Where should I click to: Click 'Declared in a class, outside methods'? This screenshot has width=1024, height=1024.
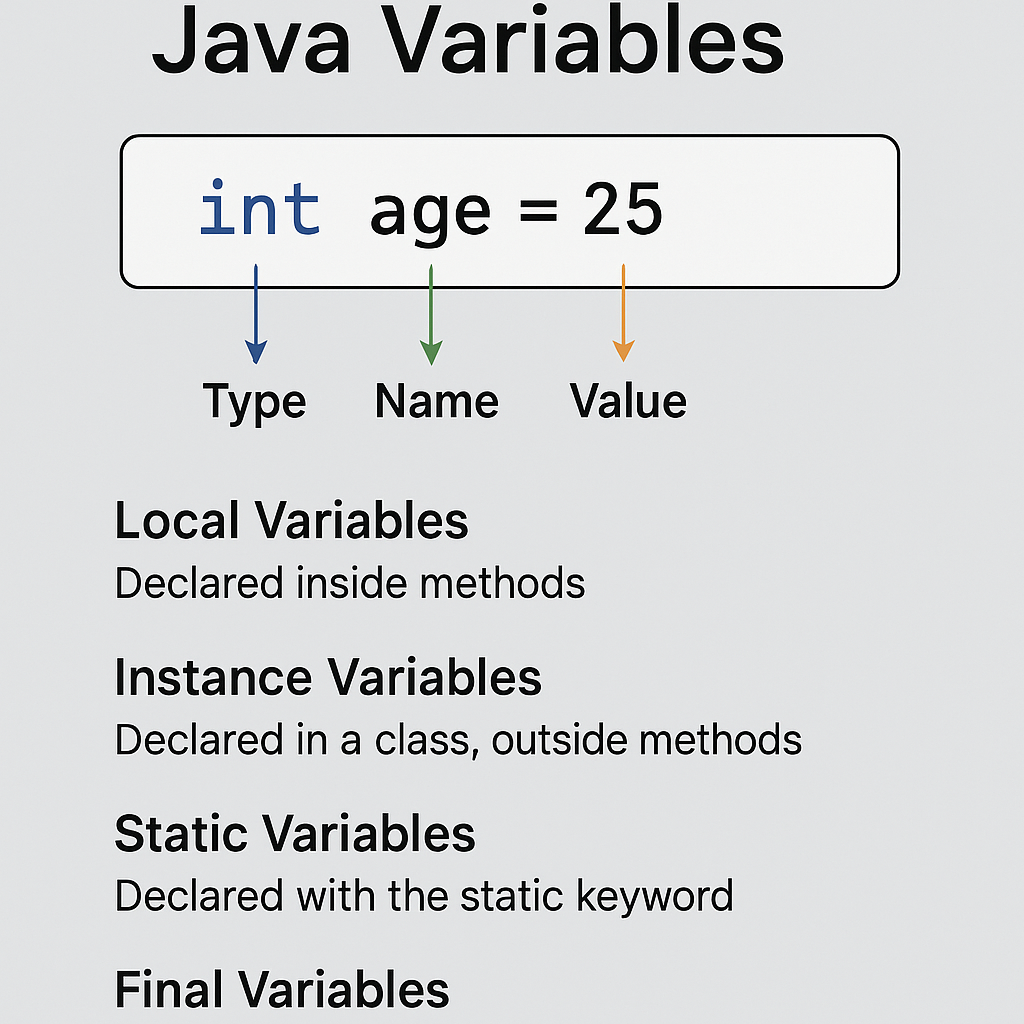(458, 740)
